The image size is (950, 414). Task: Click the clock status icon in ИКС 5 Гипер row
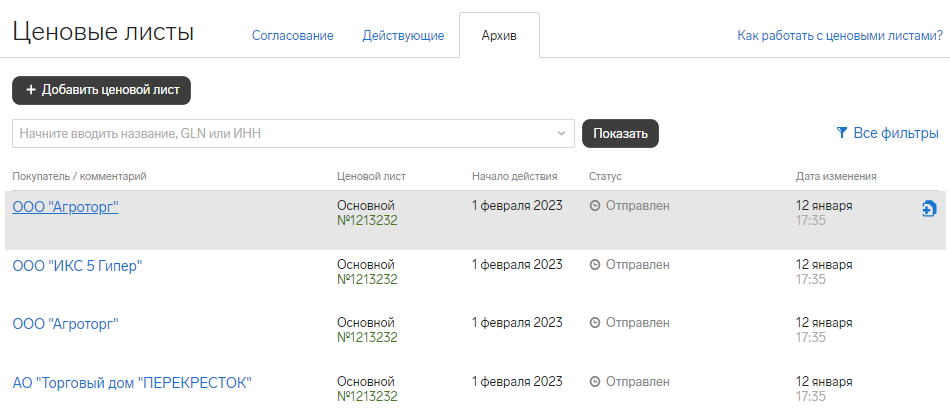pos(595,265)
